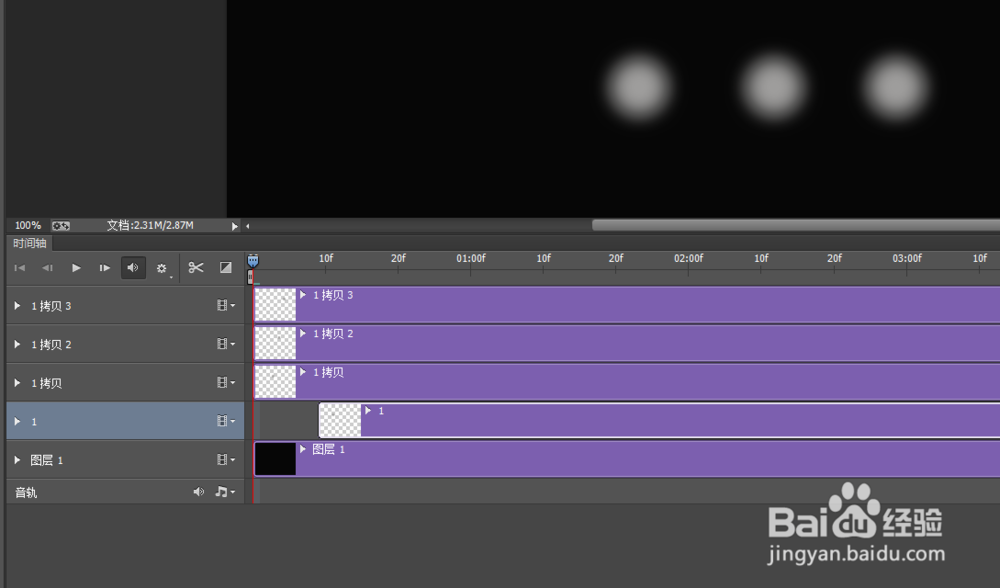Select the 1 拷贝 clip thumbnail

[x=276, y=381]
